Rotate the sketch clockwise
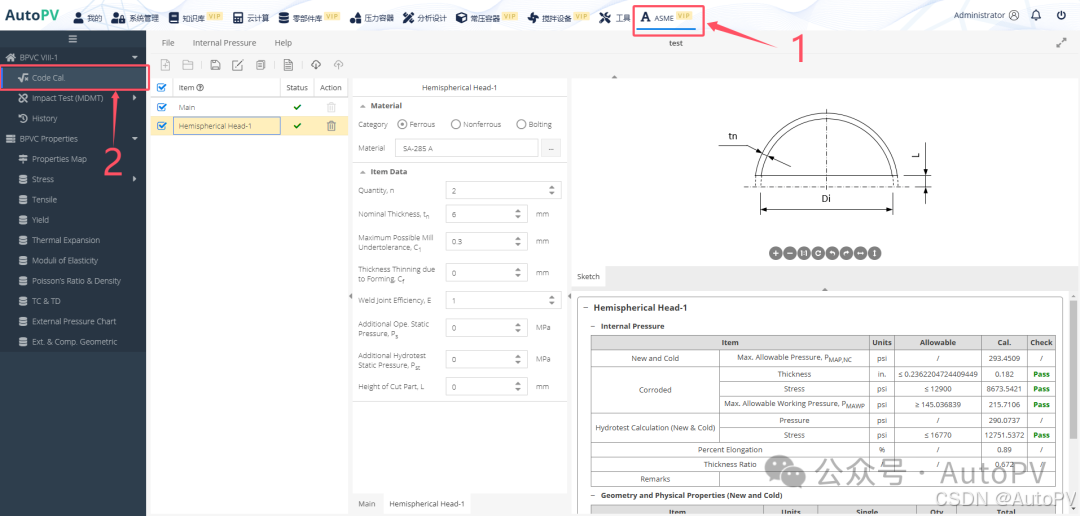Screen dimensions: 1080x516 coord(847,254)
